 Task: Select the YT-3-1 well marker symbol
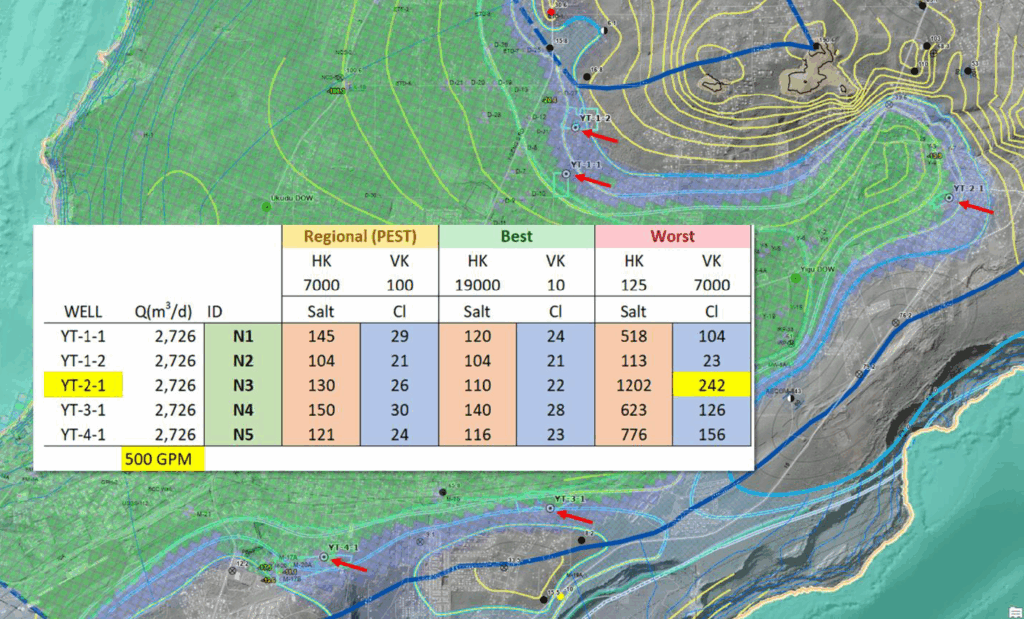pos(549,509)
